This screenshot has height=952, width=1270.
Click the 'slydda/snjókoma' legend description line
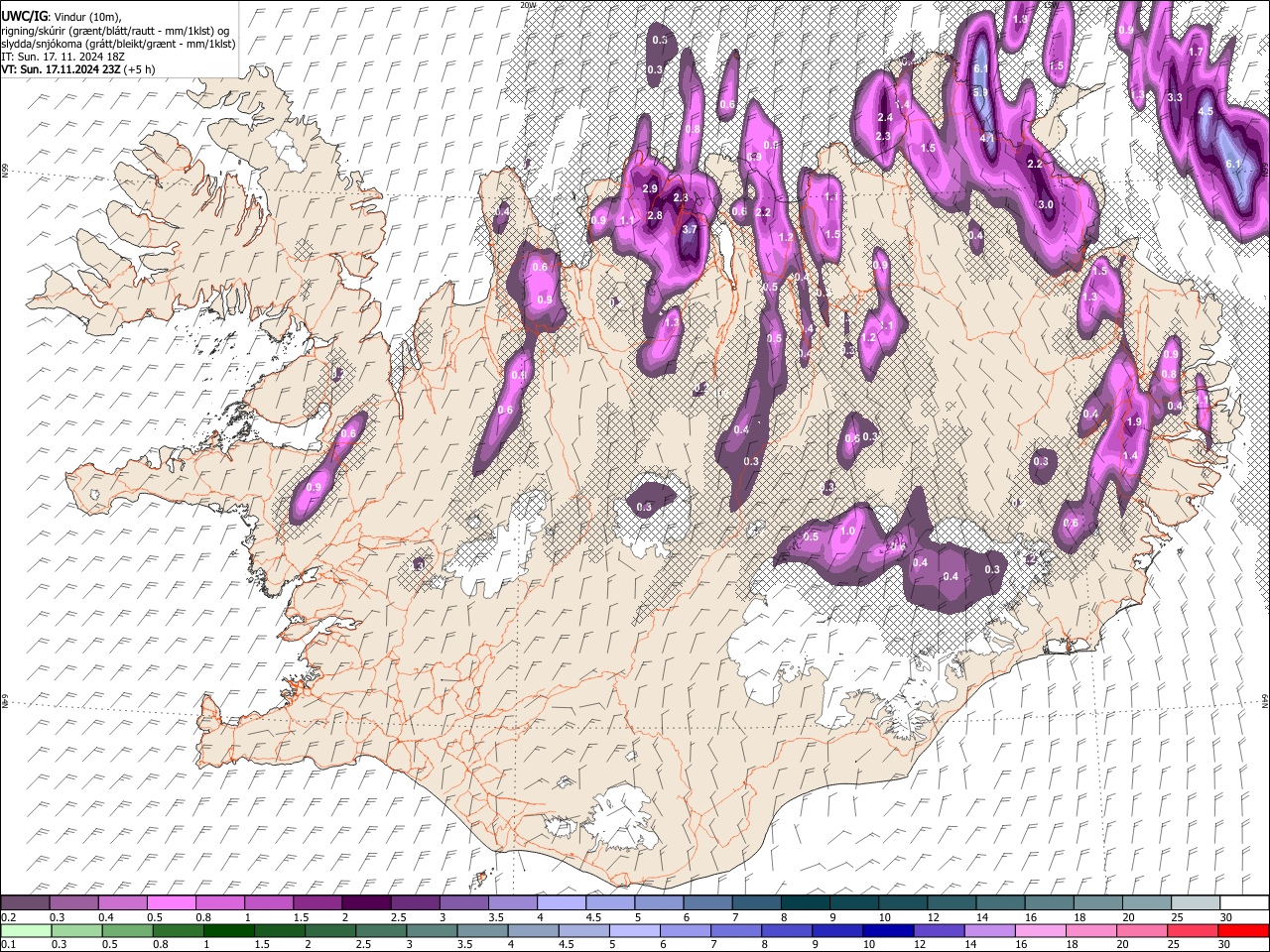click(118, 44)
